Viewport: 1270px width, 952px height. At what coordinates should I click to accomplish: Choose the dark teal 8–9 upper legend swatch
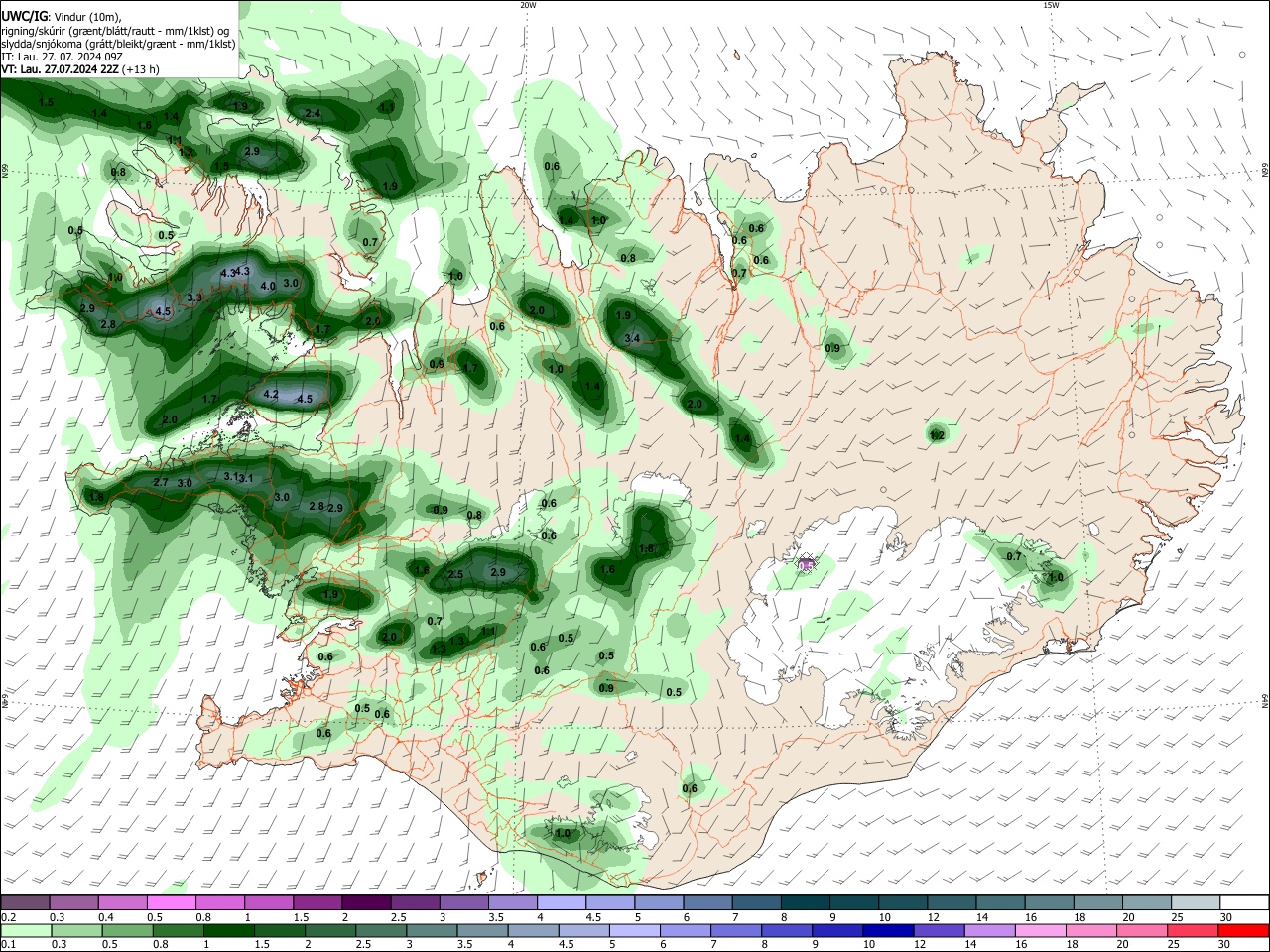[805, 902]
